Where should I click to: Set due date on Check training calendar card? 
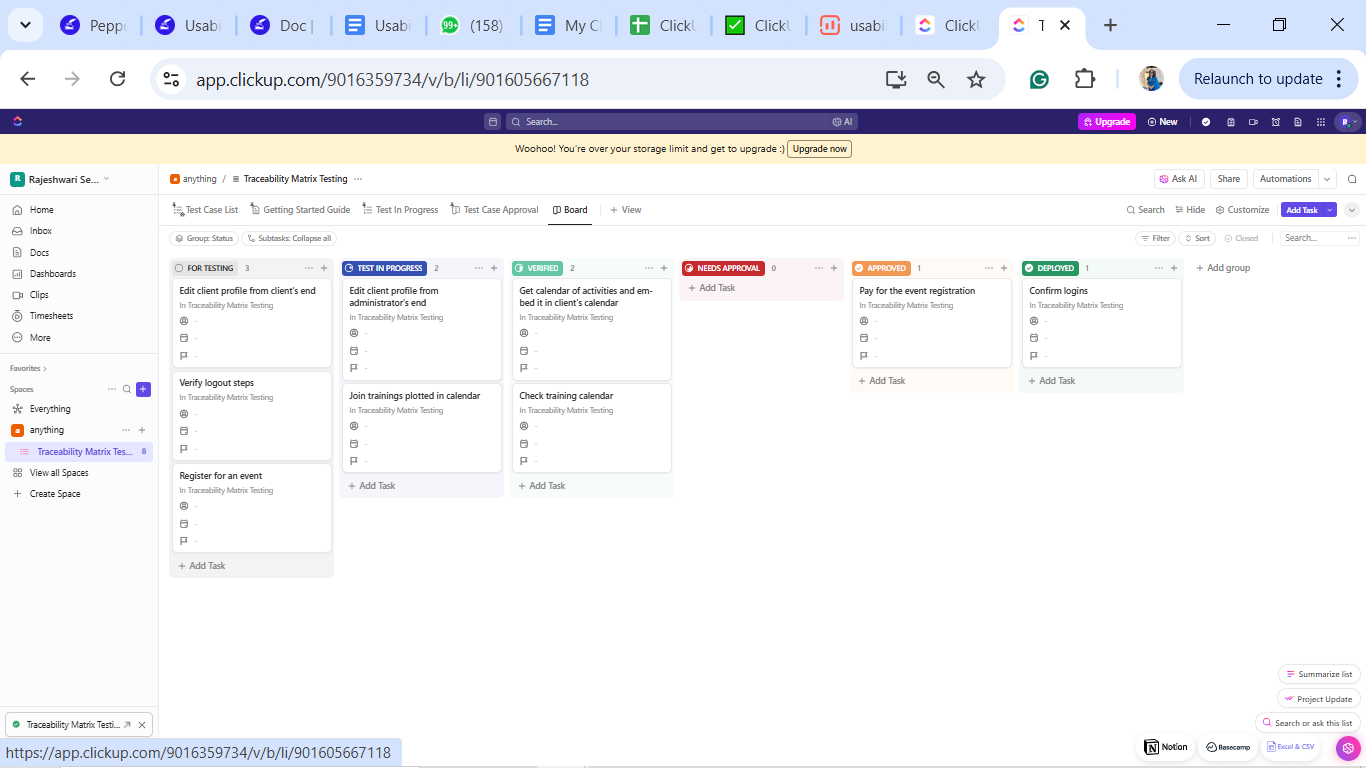[524, 443]
